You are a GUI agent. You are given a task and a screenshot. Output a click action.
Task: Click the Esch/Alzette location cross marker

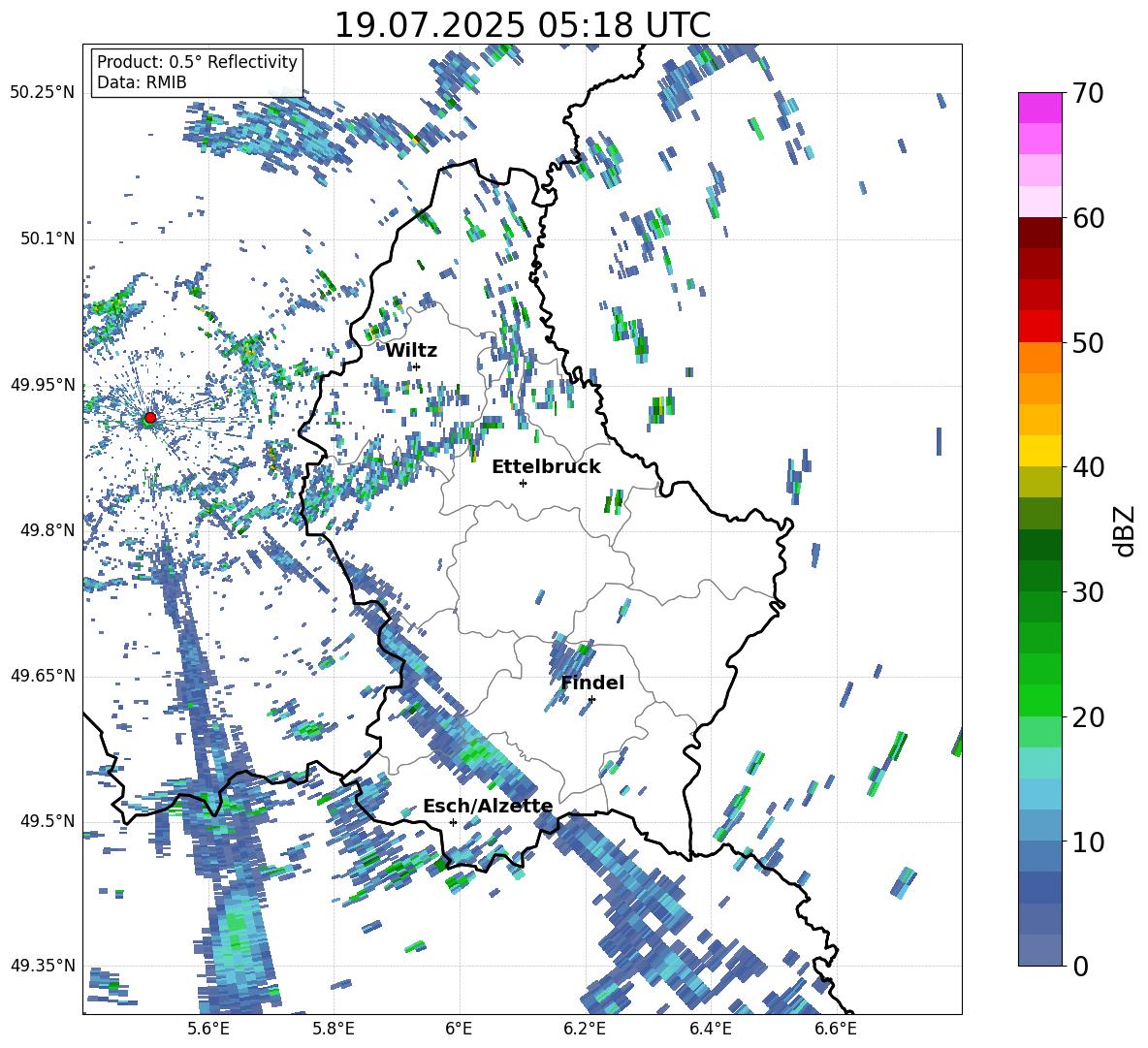(x=453, y=822)
